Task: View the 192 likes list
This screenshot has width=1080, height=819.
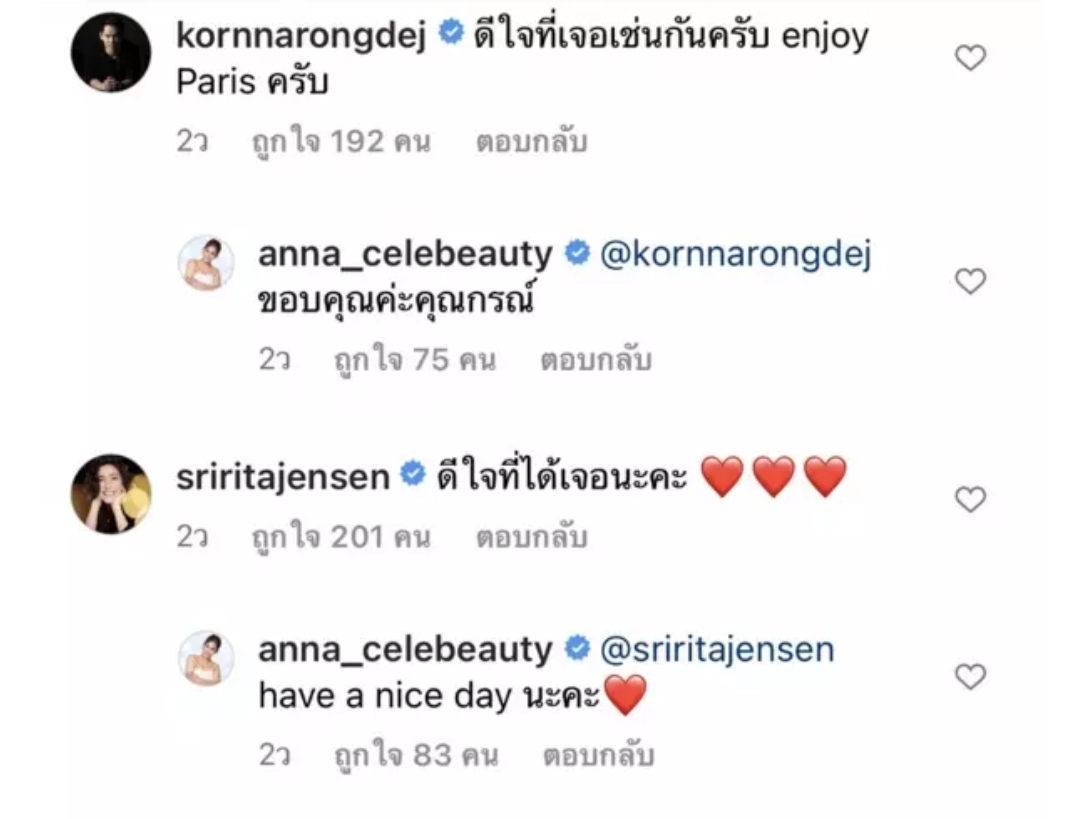Action: coord(342,143)
